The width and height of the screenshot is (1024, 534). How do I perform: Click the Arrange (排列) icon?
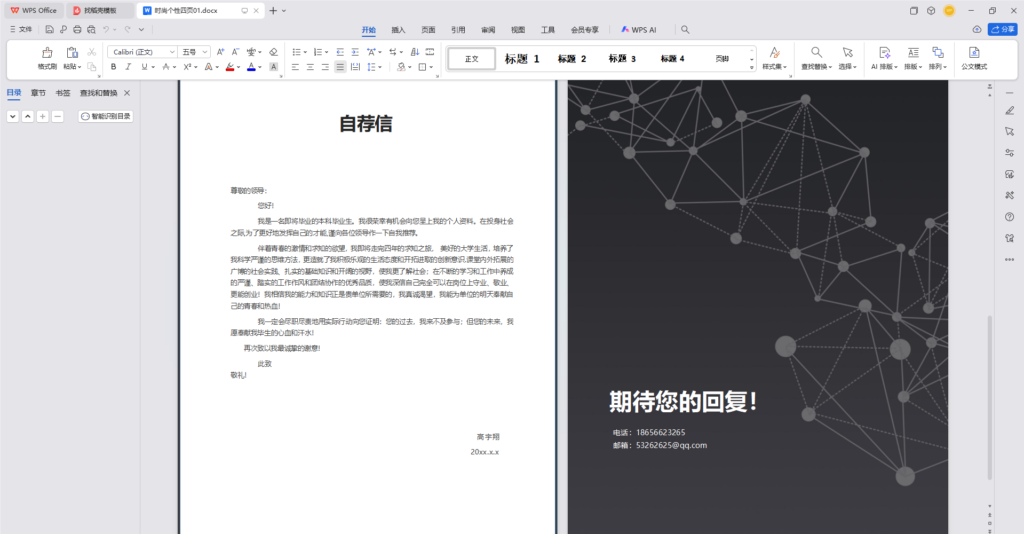(x=938, y=52)
